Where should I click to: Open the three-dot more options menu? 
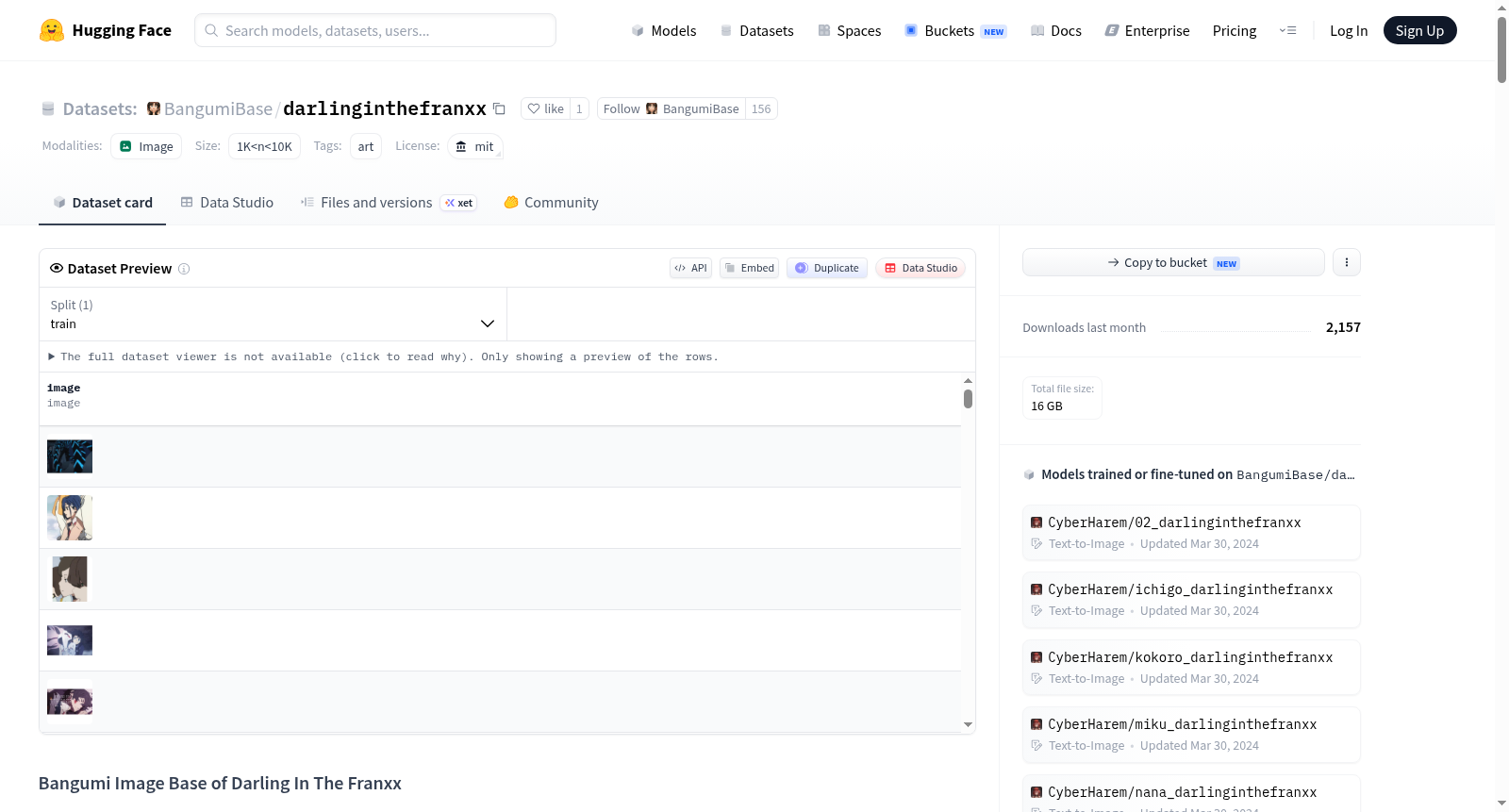[1347, 262]
